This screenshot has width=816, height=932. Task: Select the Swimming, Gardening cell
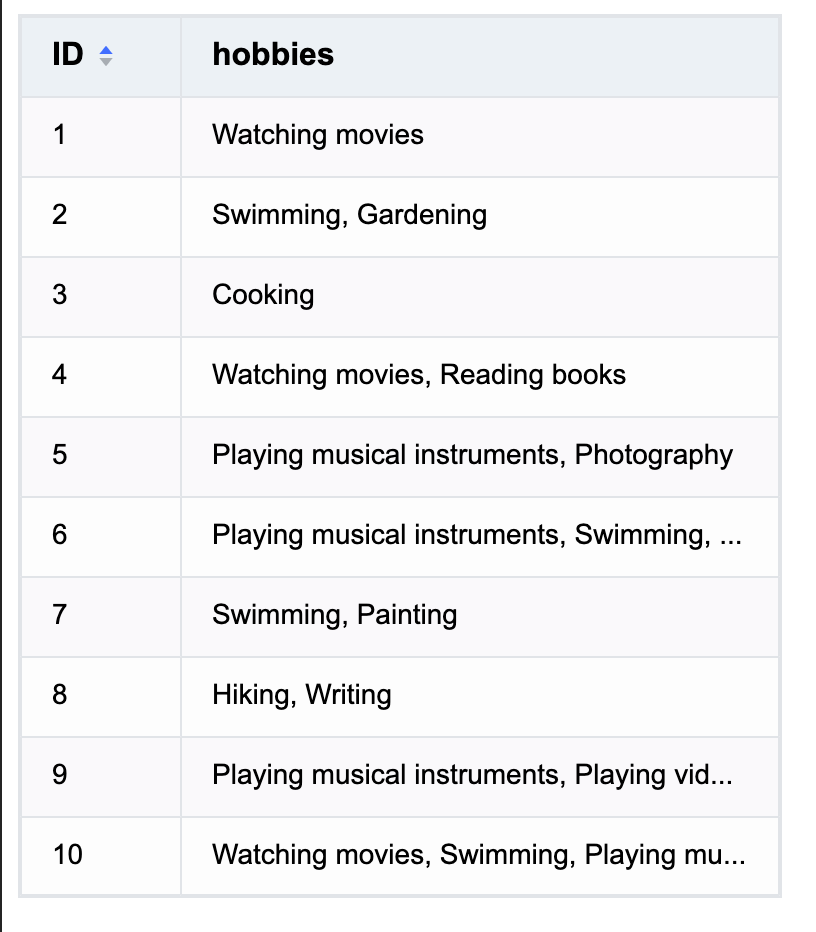point(480,218)
